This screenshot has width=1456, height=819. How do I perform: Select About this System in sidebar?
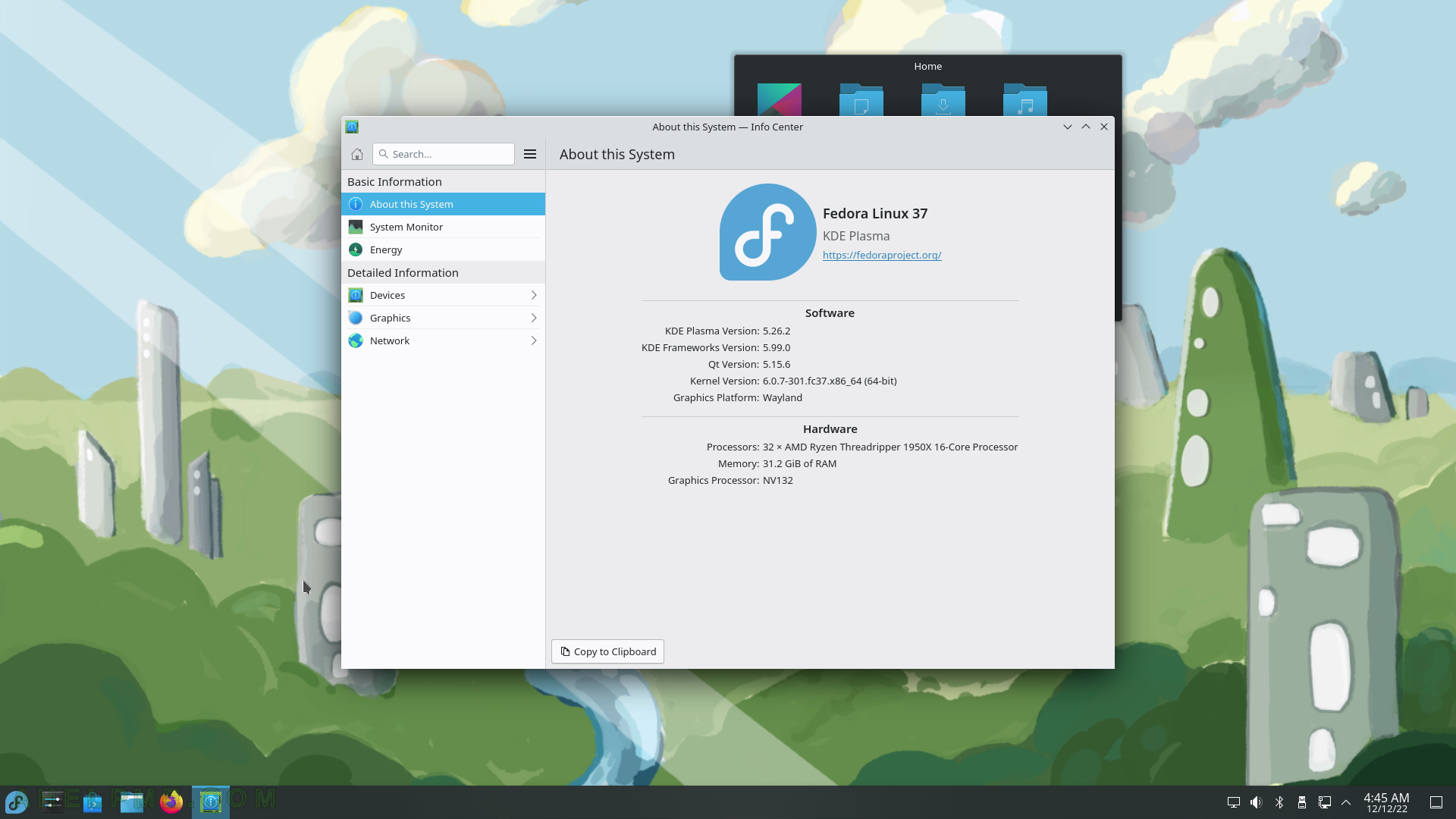point(443,204)
